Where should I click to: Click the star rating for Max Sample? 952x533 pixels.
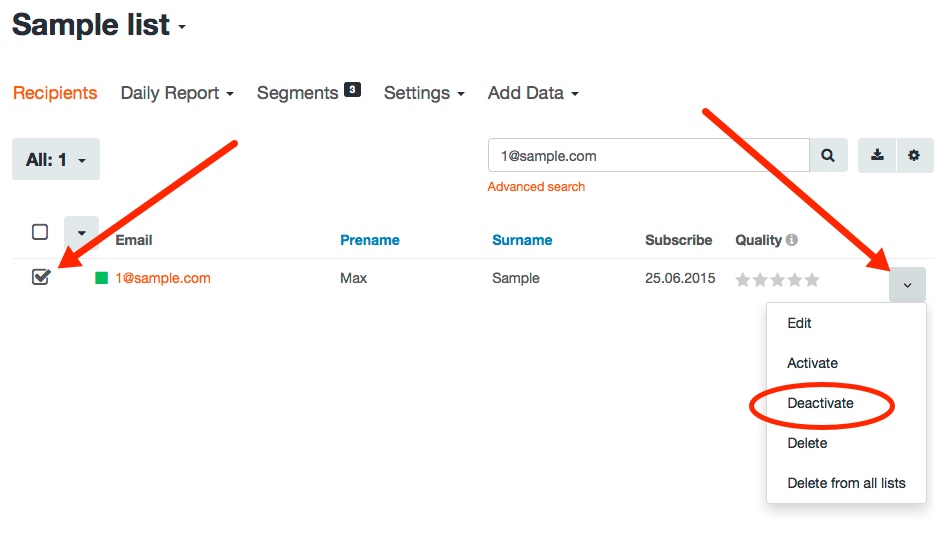[x=777, y=280]
